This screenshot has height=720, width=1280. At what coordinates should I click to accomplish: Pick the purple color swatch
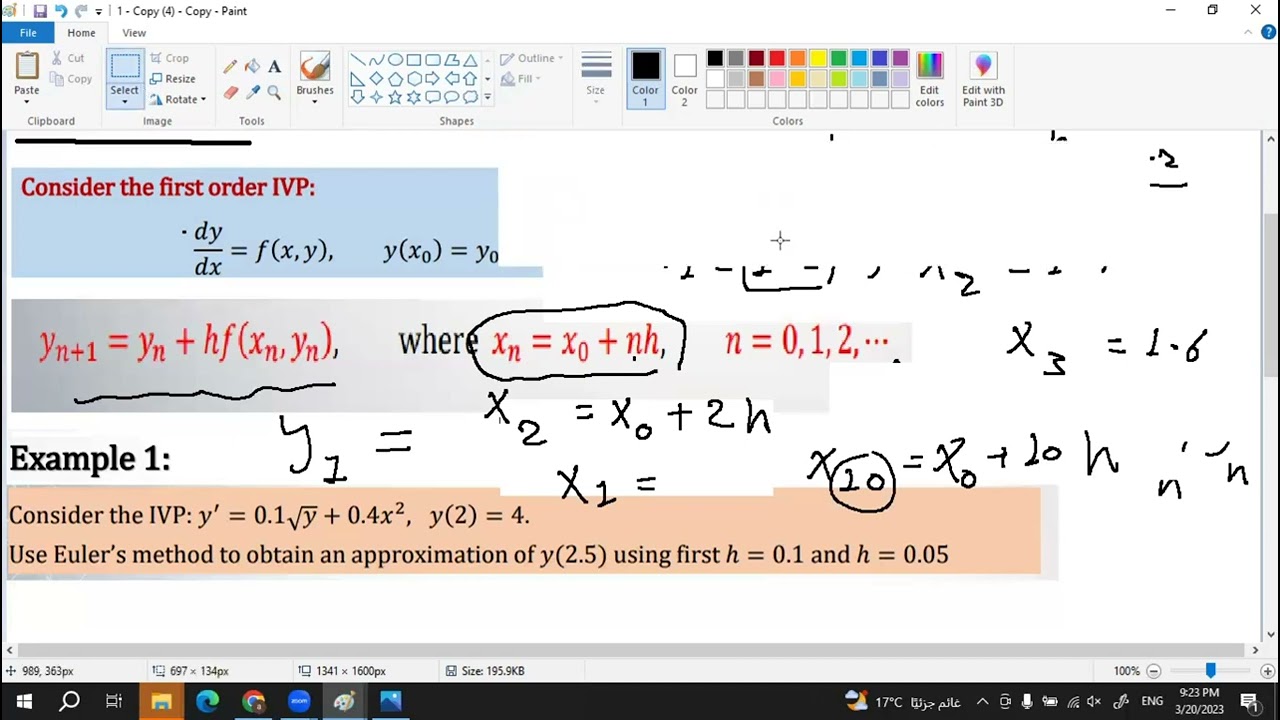coord(900,59)
